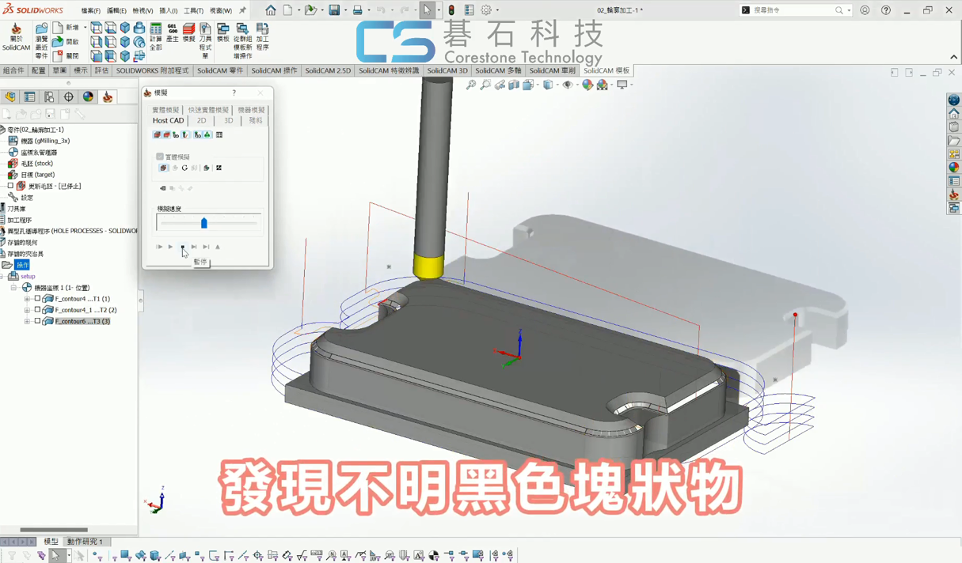Click the simulation speed slider handle
Screen dimensions: 962x563
tap(204, 223)
